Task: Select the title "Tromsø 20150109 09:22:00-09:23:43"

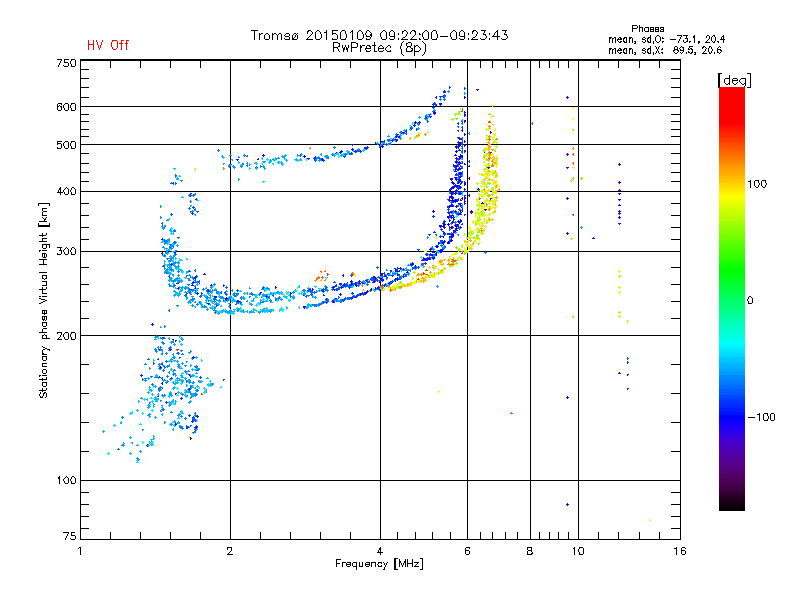Action: [380, 35]
